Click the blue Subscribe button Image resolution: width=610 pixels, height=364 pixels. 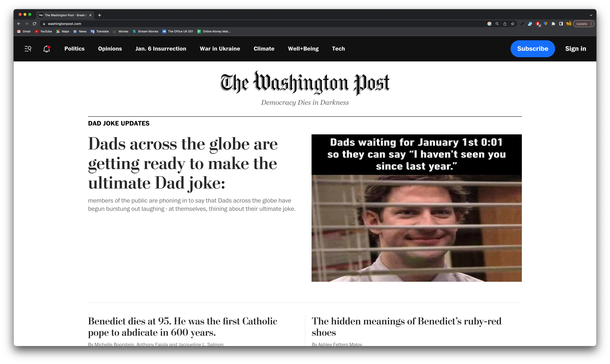point(533,49)
